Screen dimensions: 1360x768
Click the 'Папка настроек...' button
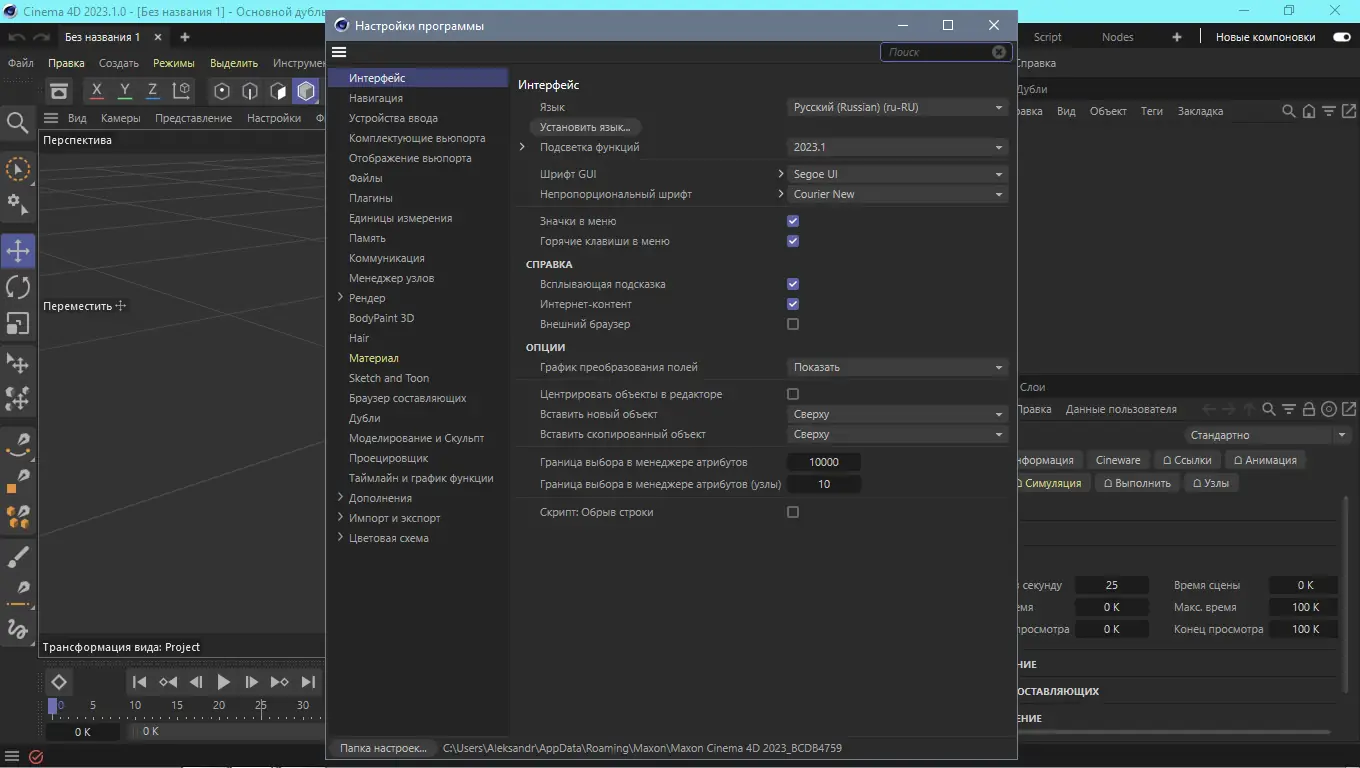tap(383, 748)
